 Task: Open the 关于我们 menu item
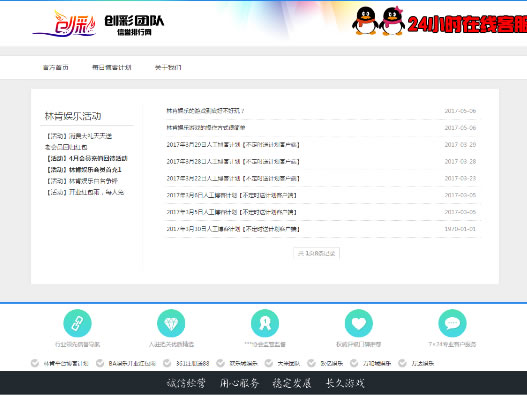point(168,68)
